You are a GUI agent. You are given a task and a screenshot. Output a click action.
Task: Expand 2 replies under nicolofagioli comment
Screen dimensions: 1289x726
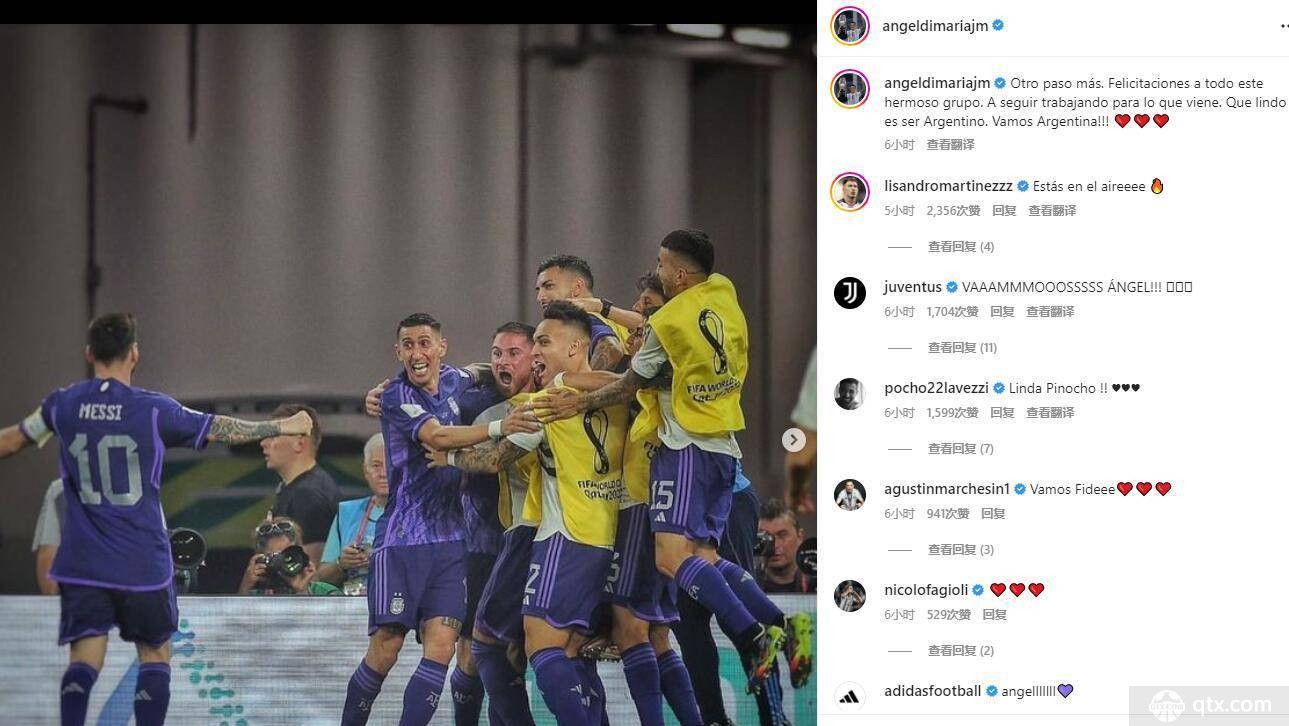click(x=960, y=651)
